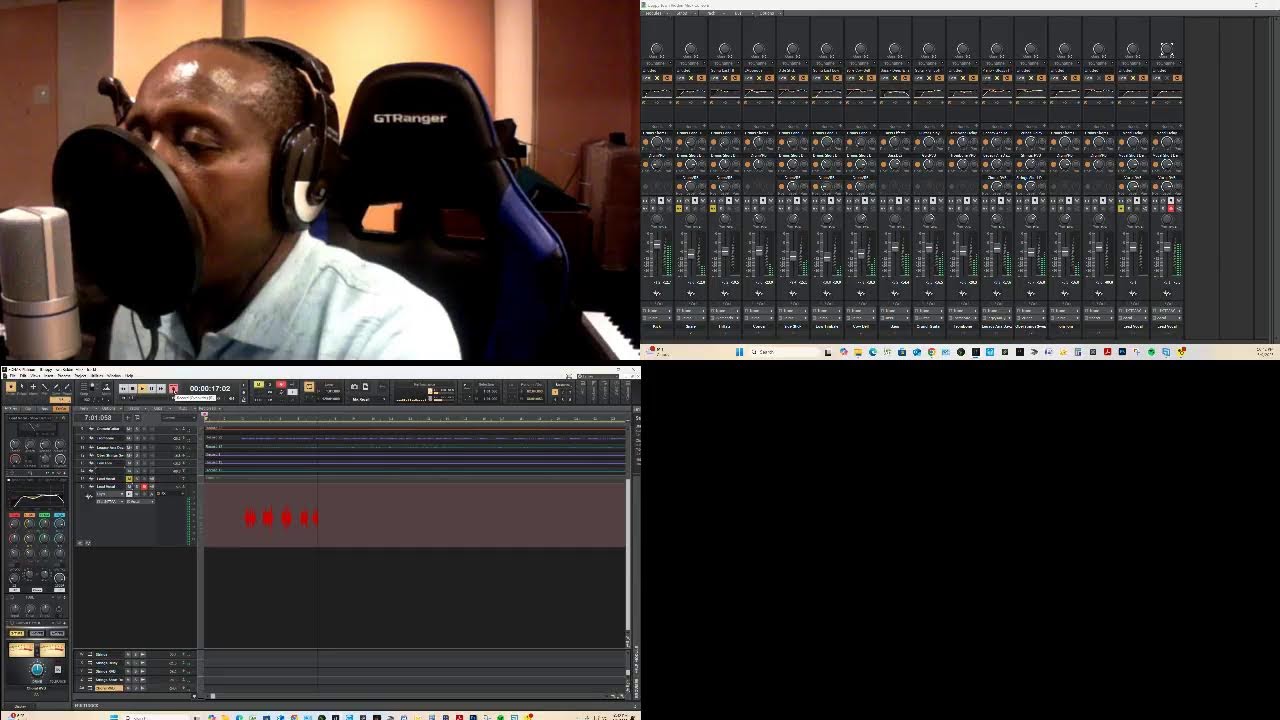Click the camera screenset icon
This screenshot has width=1280, height=720.
coord(354,386)
